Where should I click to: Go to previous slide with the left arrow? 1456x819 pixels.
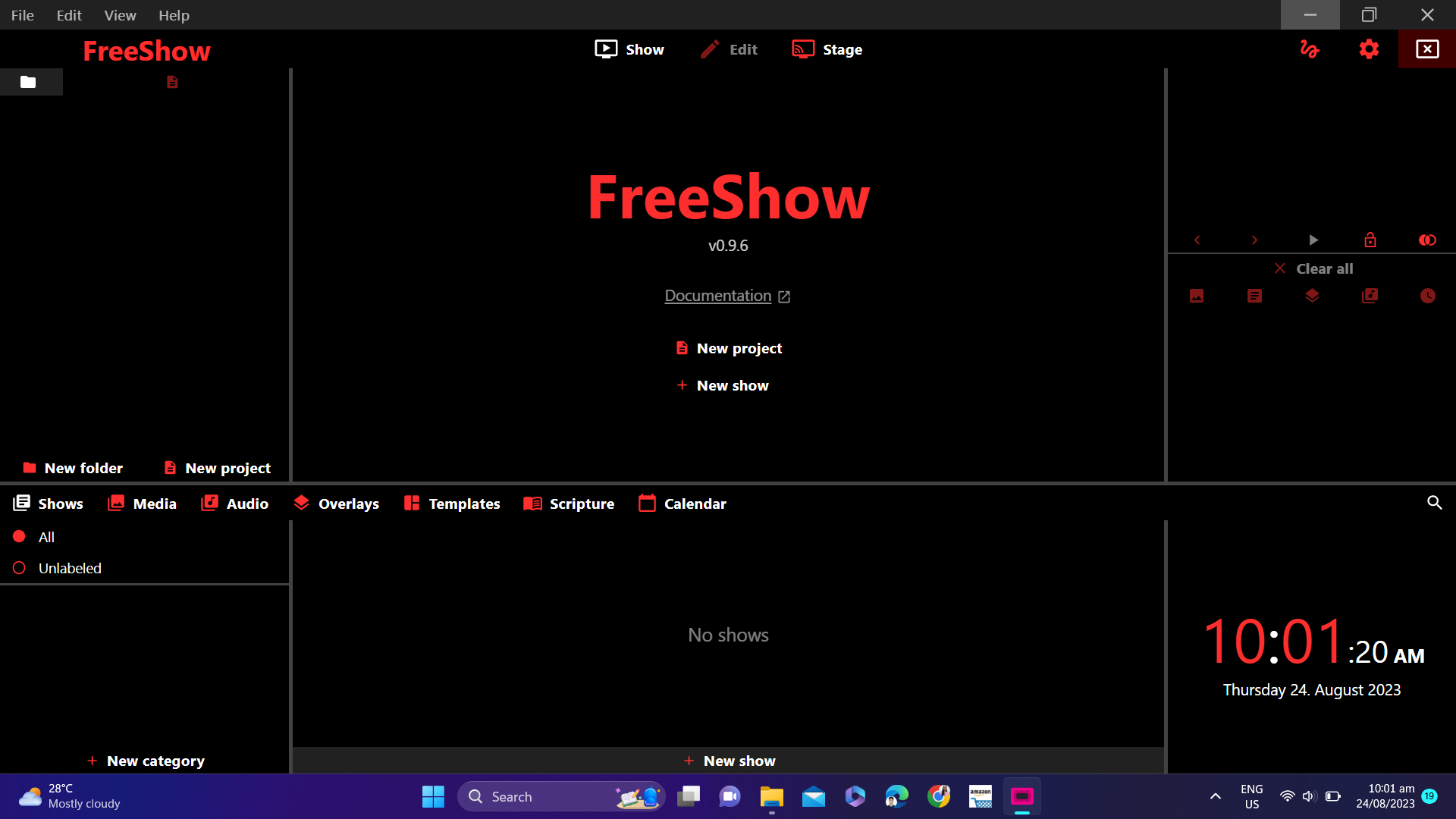pyautogui.click(x=1197, y=240)
